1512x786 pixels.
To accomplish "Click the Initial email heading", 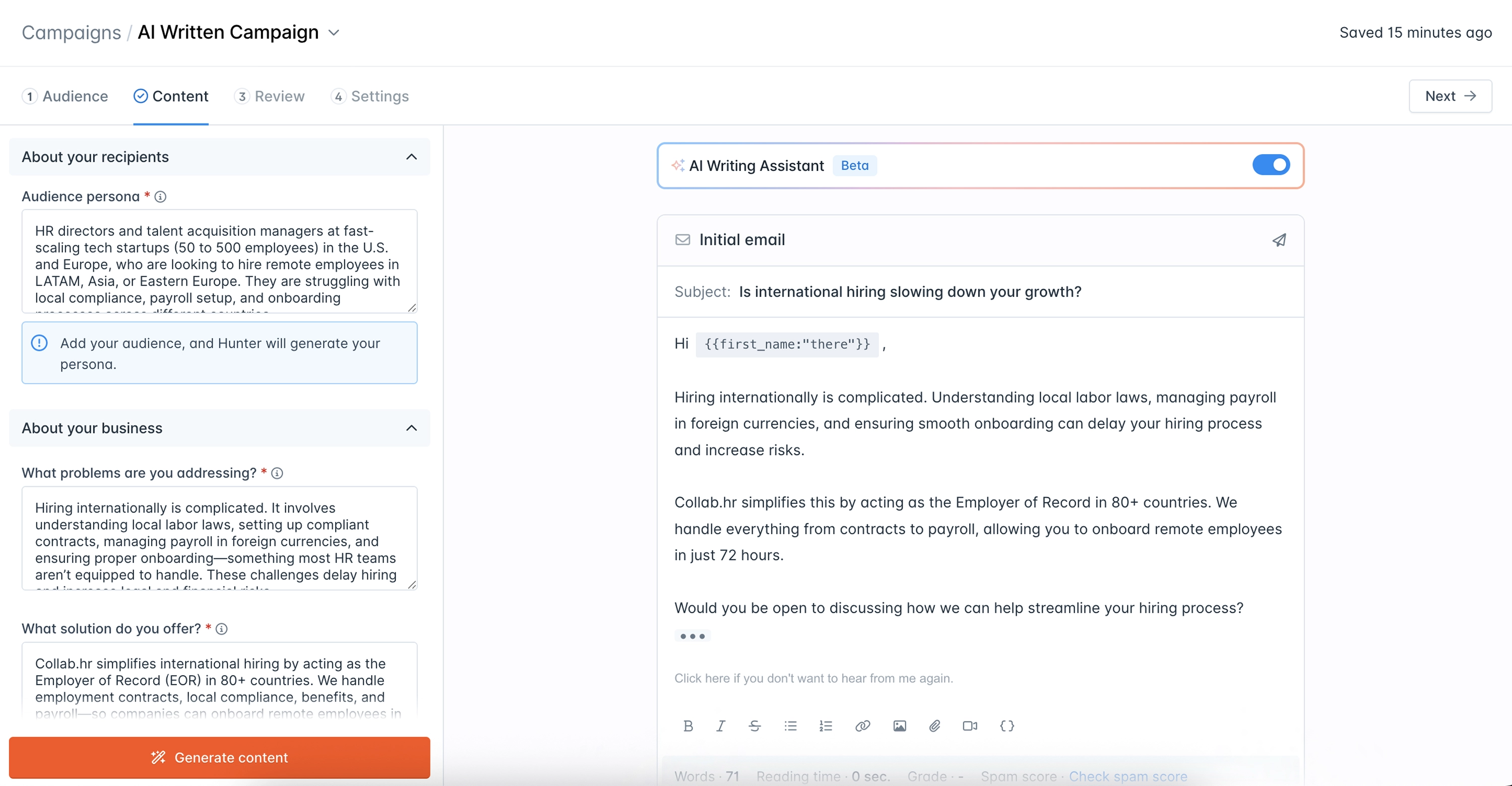I will coord(742,240).
